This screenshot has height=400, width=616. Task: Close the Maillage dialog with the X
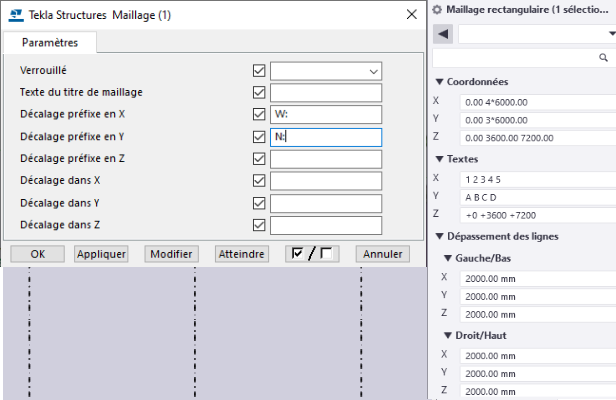click(411, 13)
